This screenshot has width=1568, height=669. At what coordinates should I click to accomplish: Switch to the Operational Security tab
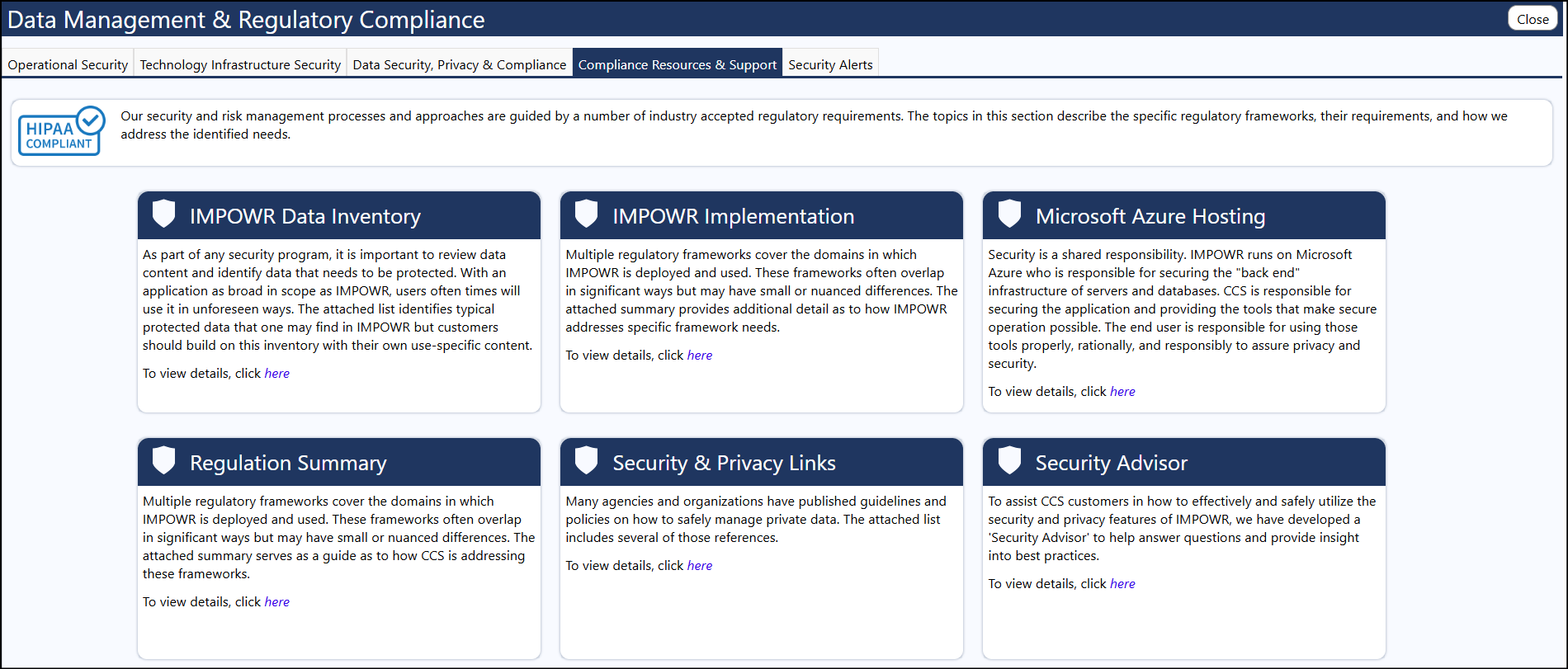point(68,64)
